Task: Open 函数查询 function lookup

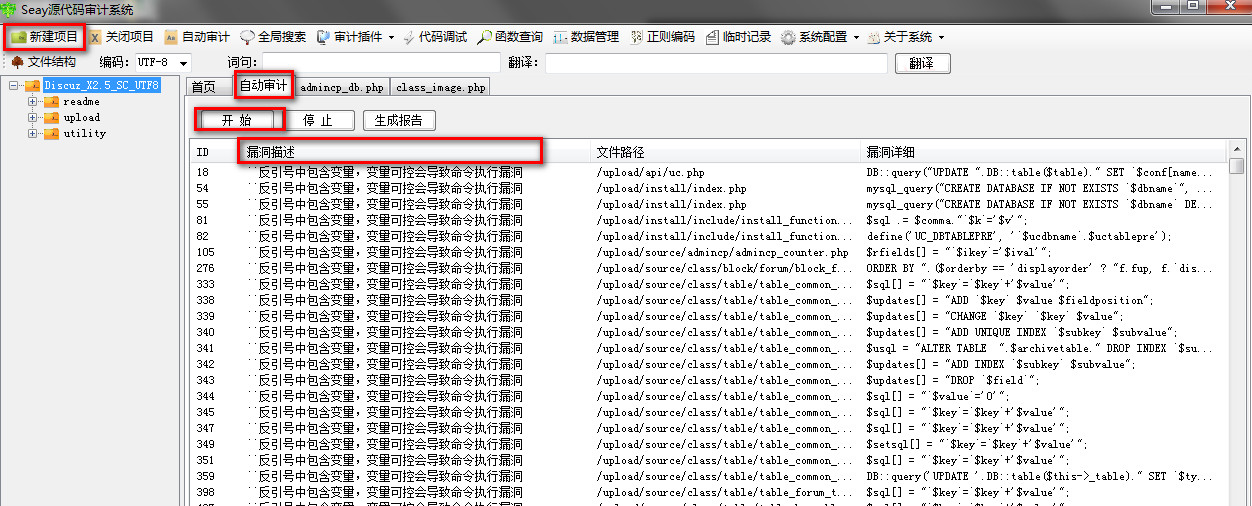Action: (510, 37)
